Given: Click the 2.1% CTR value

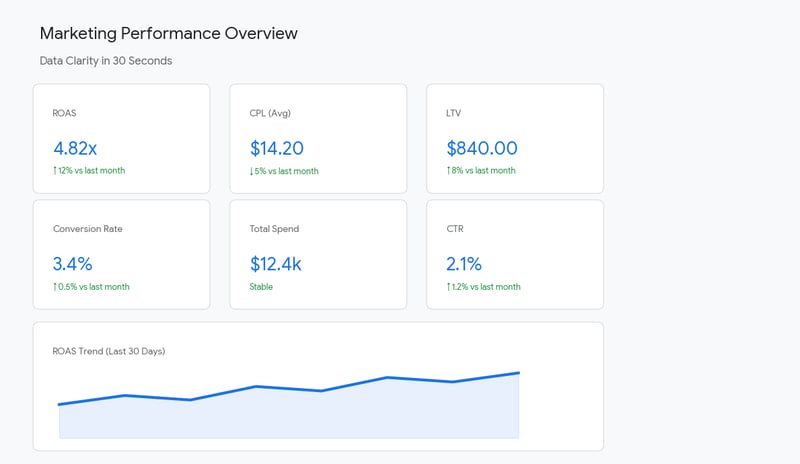Looking at the screenshot, I should tap(464, 264).
